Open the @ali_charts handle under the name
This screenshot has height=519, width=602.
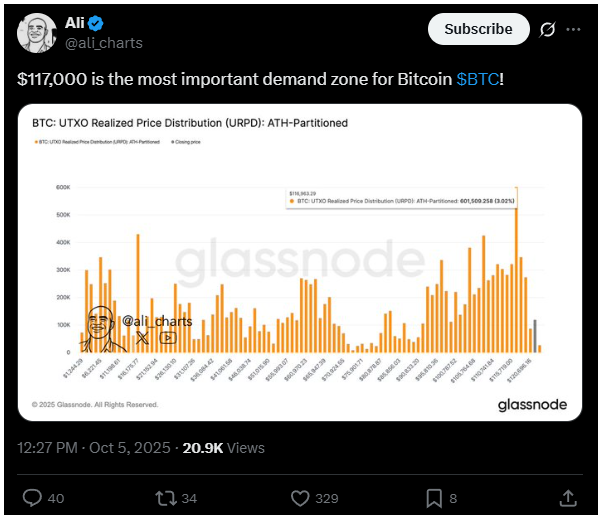click(104, 43)
